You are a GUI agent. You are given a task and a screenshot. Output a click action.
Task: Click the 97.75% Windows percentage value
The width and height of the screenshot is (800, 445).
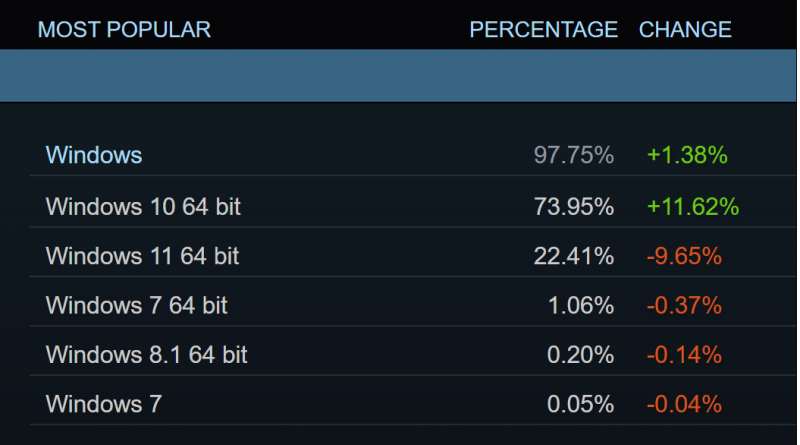[573, 156]
